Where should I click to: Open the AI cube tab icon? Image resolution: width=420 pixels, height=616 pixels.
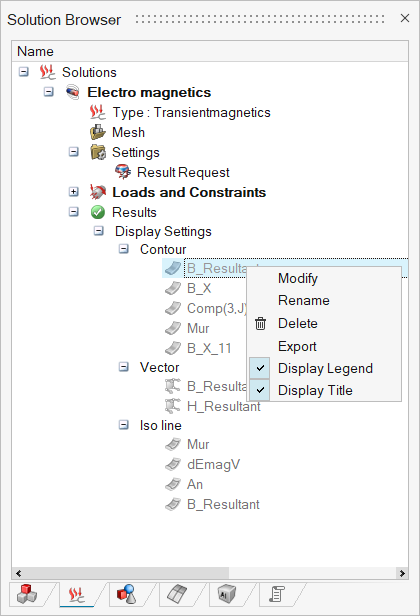(227, 594)
